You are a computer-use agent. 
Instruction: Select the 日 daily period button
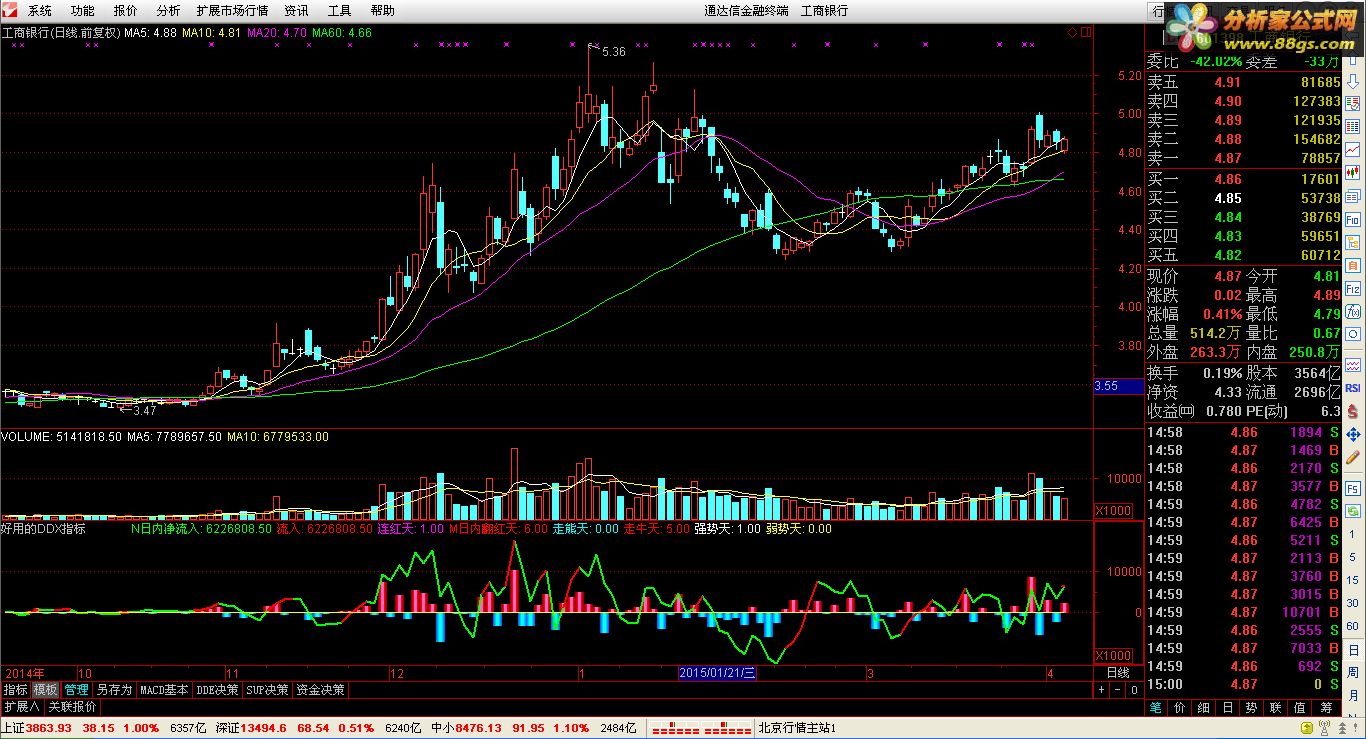1352,648
